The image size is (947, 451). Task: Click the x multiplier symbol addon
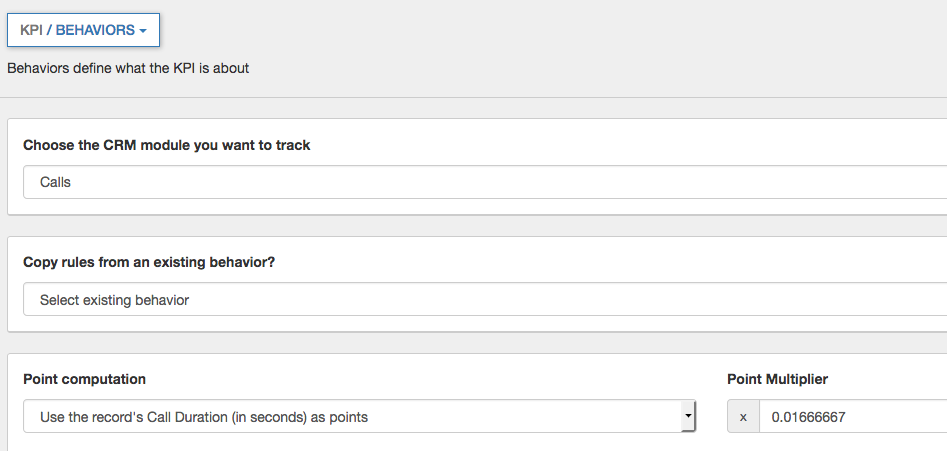pos(743,417)
